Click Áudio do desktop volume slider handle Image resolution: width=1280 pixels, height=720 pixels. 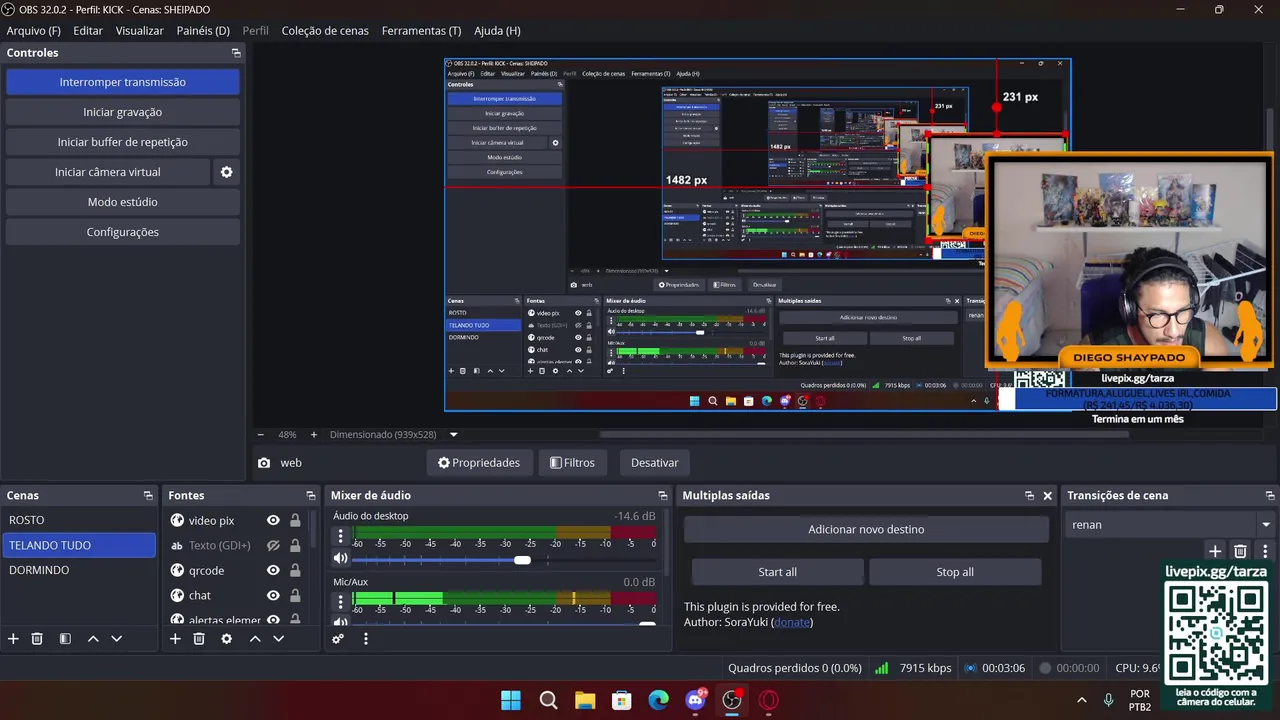click(x=522, y=560)
